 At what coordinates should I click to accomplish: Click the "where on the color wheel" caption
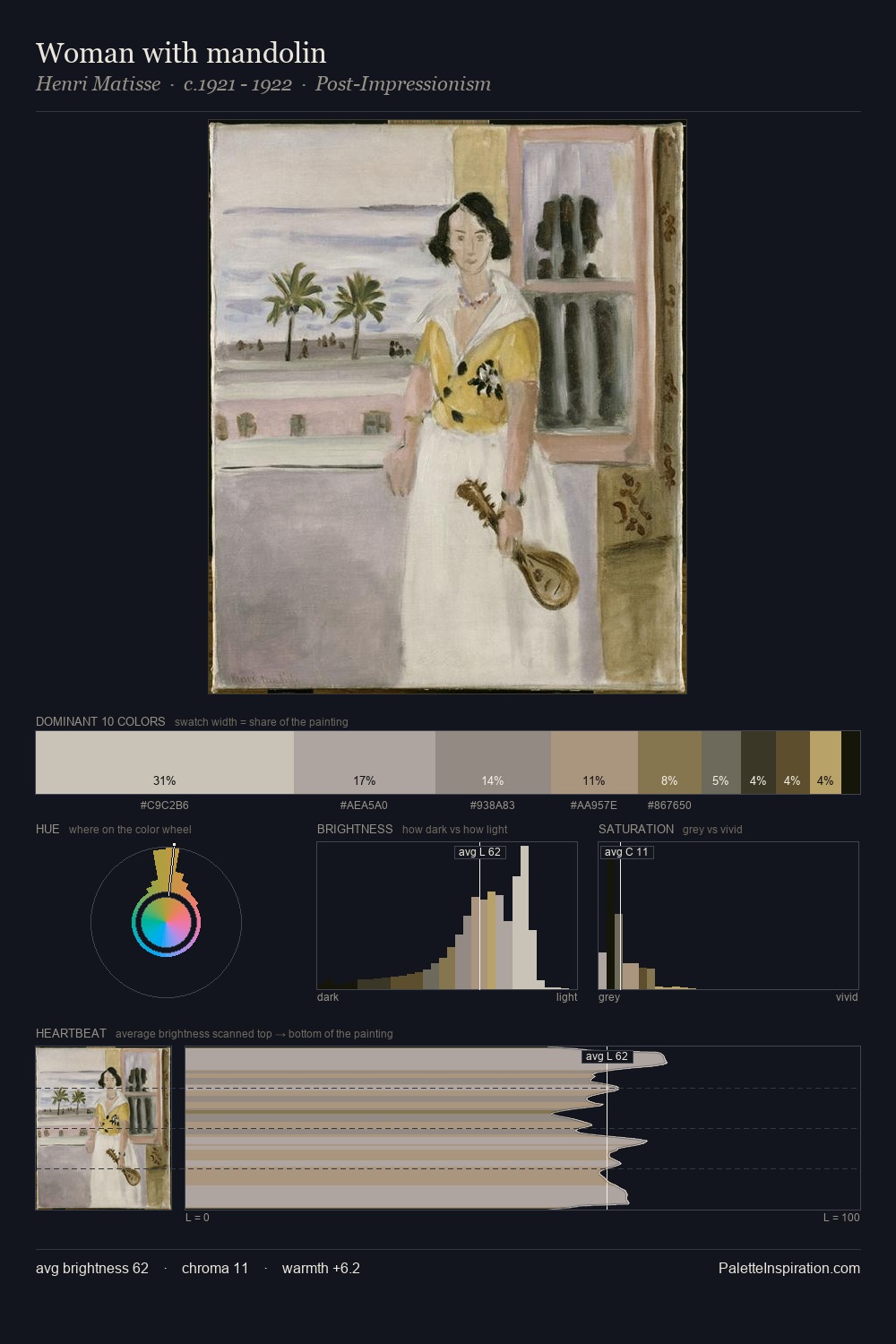click(130, 829)
